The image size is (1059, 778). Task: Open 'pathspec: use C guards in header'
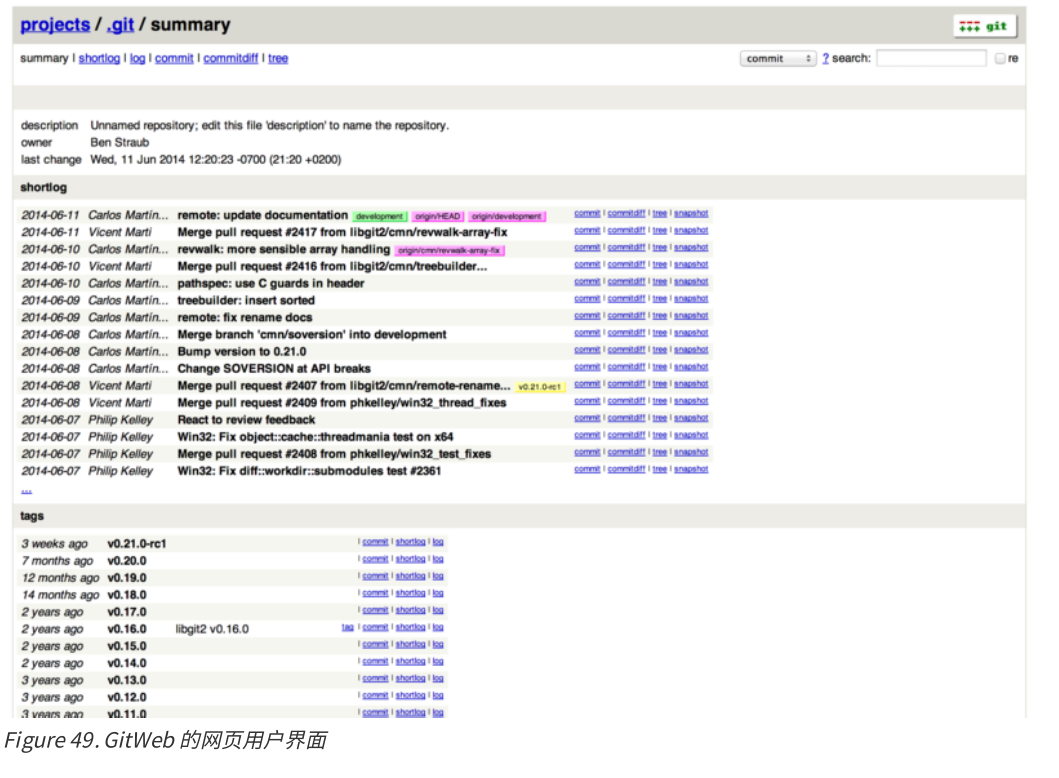(x=271, y=284)
